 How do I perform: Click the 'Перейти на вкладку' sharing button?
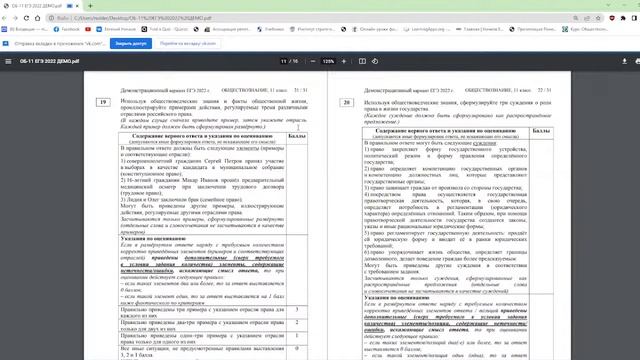(188, 43)
